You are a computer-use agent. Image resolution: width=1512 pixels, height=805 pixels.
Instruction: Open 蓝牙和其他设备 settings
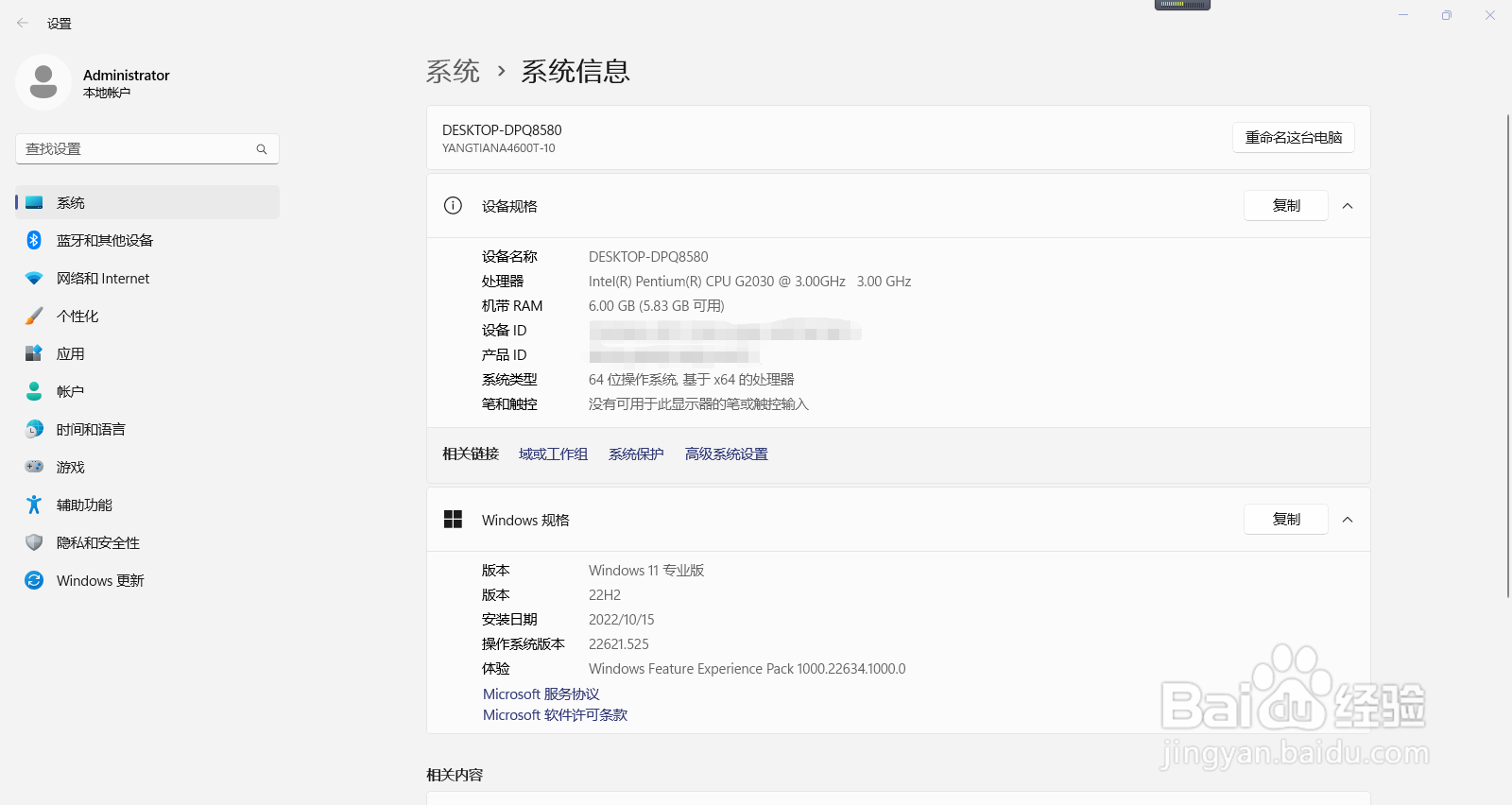(147, 240)
